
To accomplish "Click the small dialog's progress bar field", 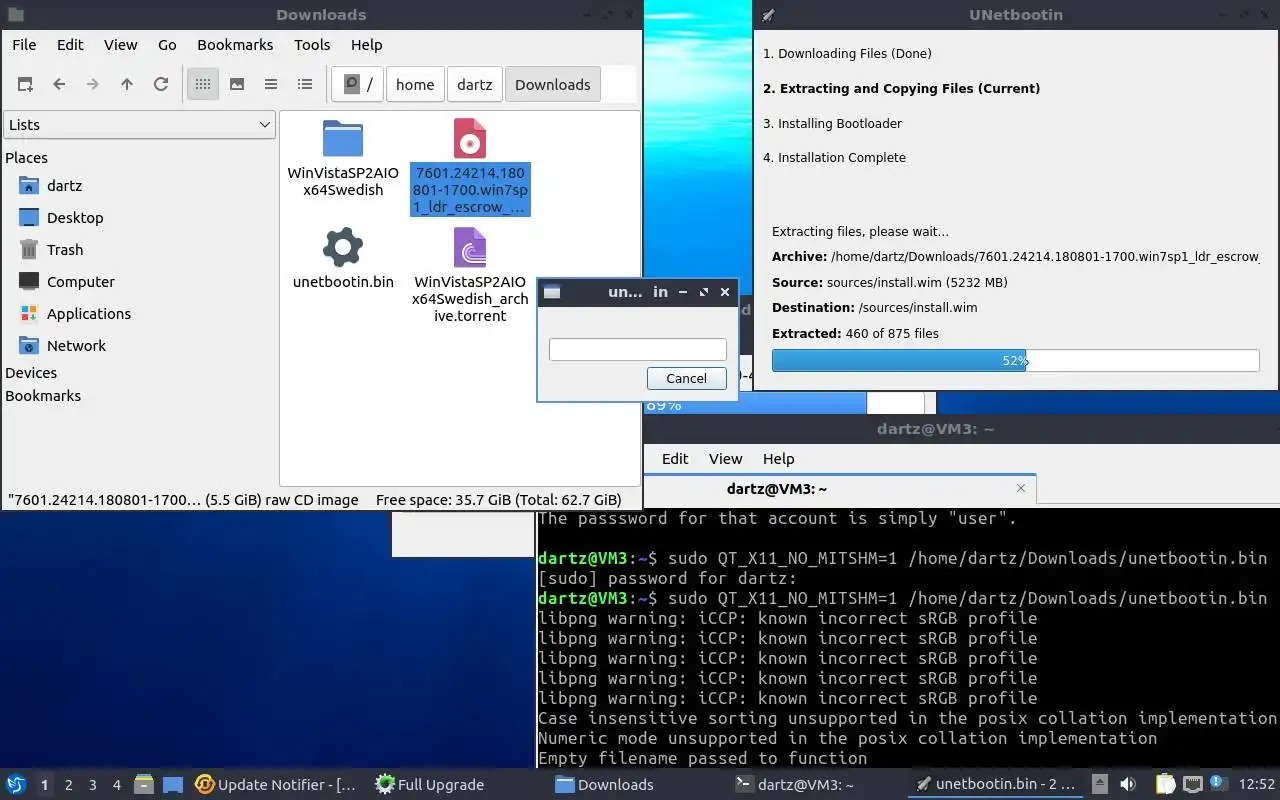I will (637, 349).
